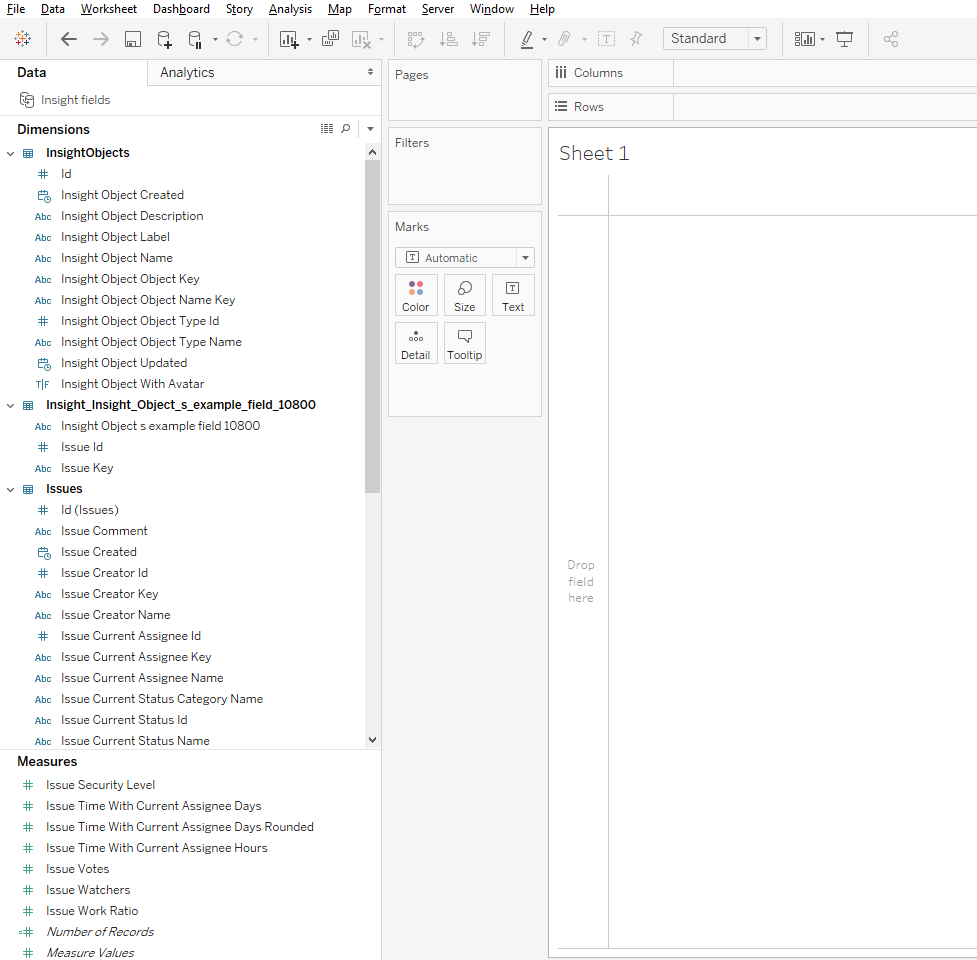Switch to the Analytics tab

coord(187,72)
